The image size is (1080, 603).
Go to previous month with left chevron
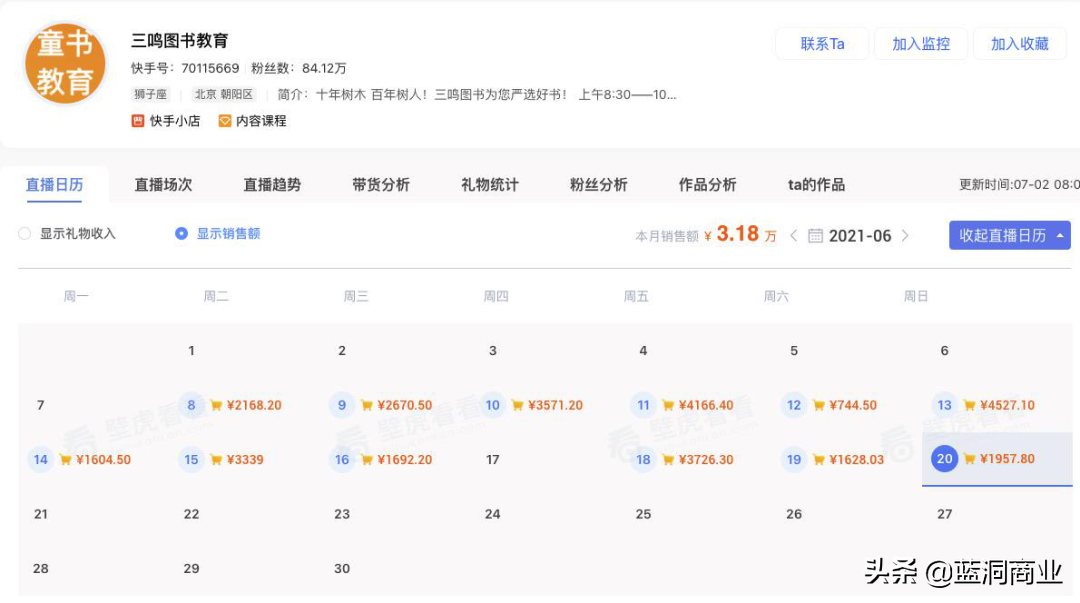(793, 236)
